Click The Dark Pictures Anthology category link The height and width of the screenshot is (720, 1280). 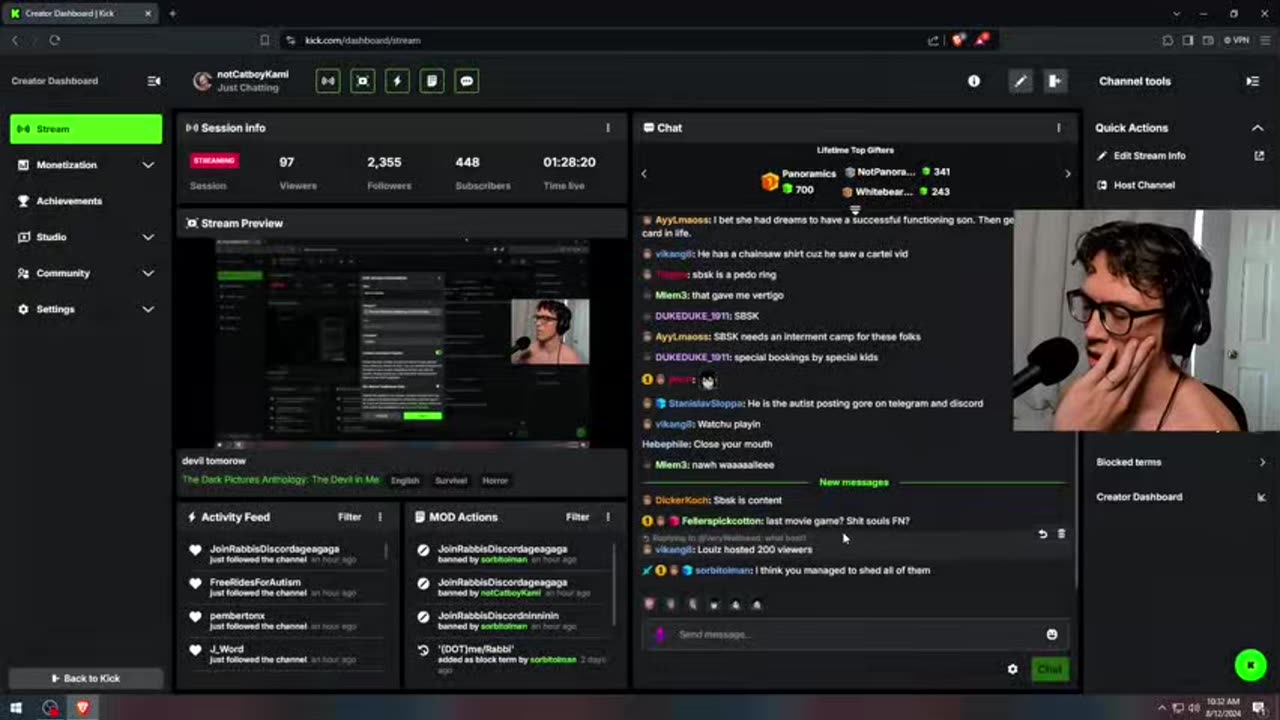[x=280, y=480]
